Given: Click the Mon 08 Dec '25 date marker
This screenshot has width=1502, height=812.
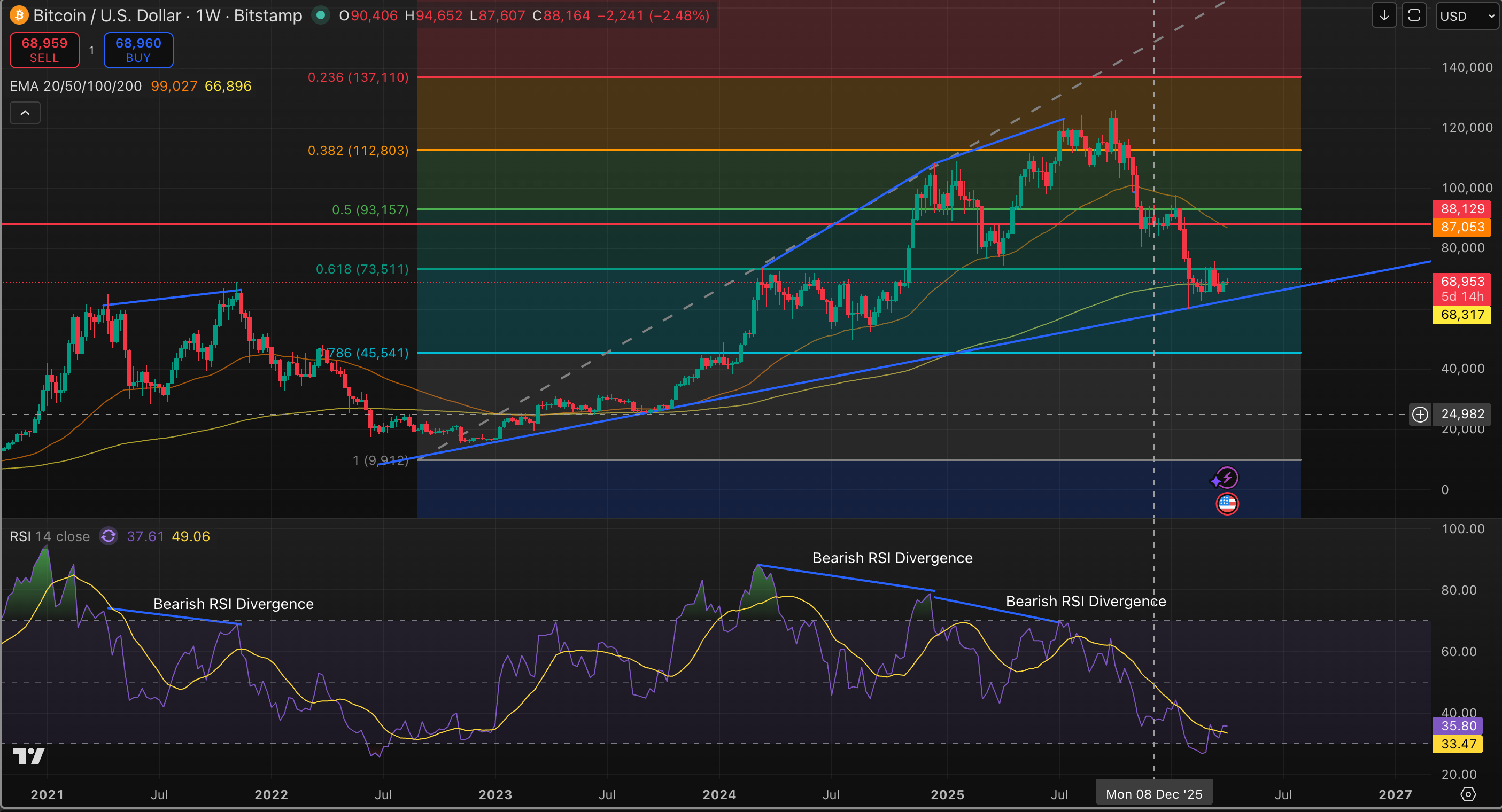Looking at the screenshot, I should [x=1153, y=794].
